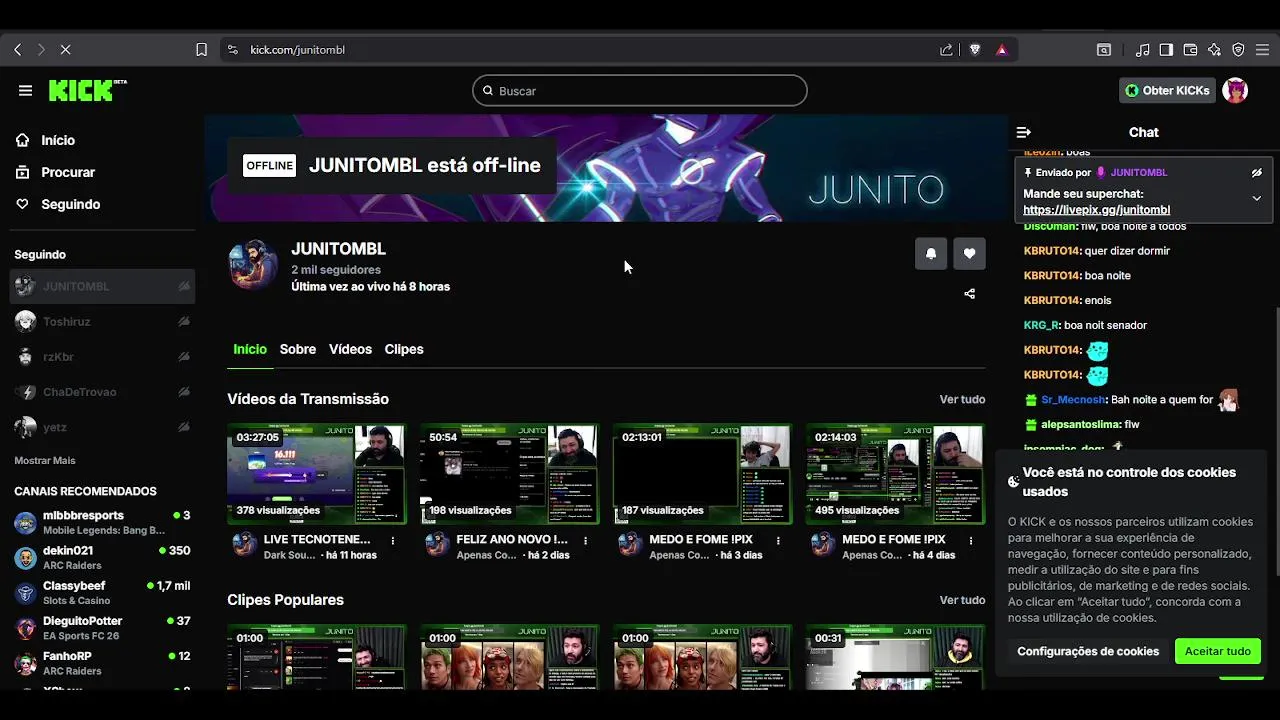The image size is (1280, 720).
Task: Open Procurar in the sidebar
Action: click(68, 172)
